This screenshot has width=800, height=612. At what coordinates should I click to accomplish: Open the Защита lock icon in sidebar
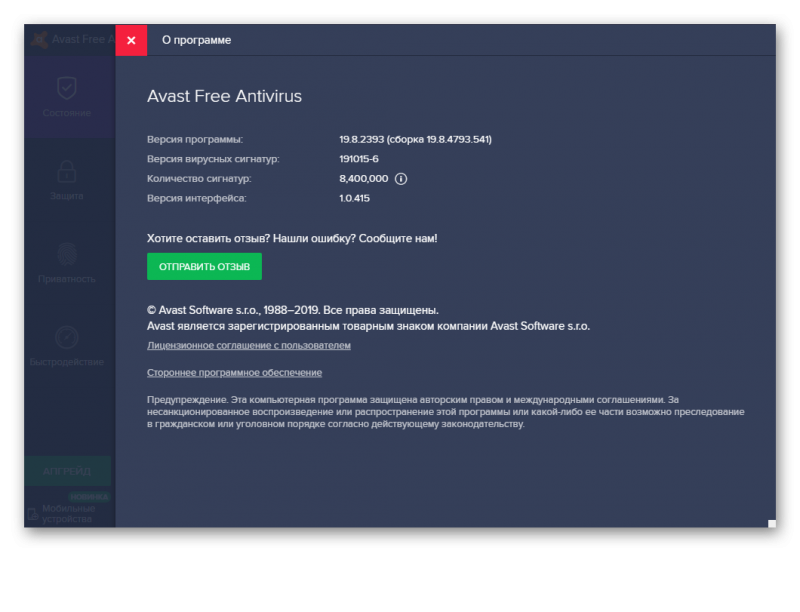67,171
